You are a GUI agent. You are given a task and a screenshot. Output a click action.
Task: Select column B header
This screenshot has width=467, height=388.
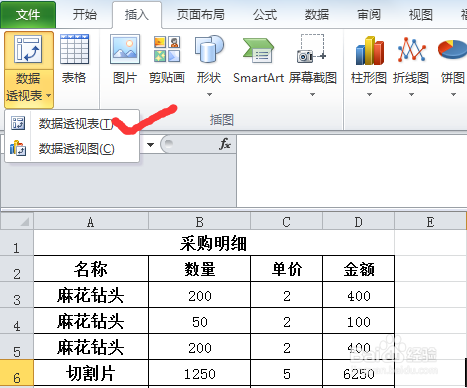coord(199,222)
